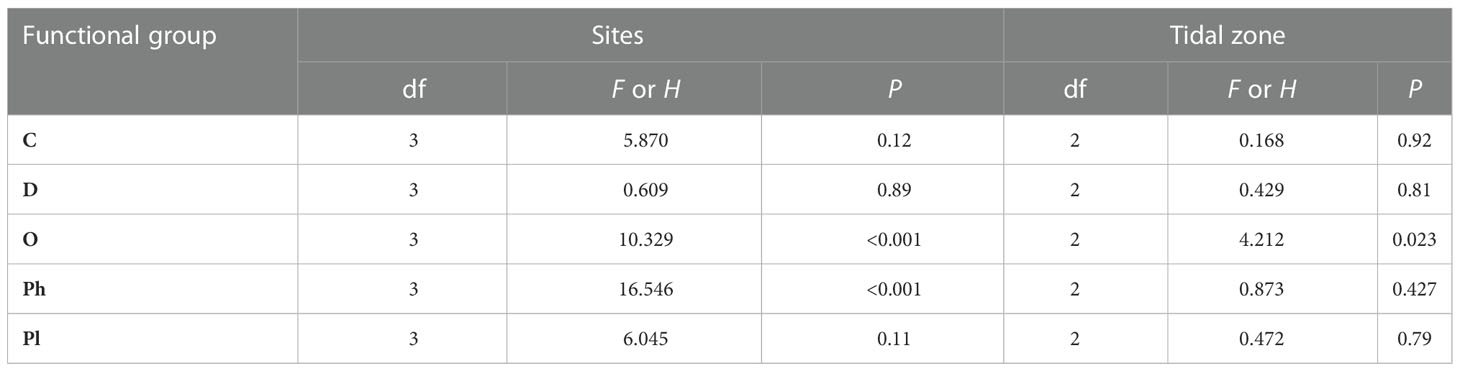Select the Tidal zone column group header
The image size is (1460, 371).
click(x=1228, y=37)
